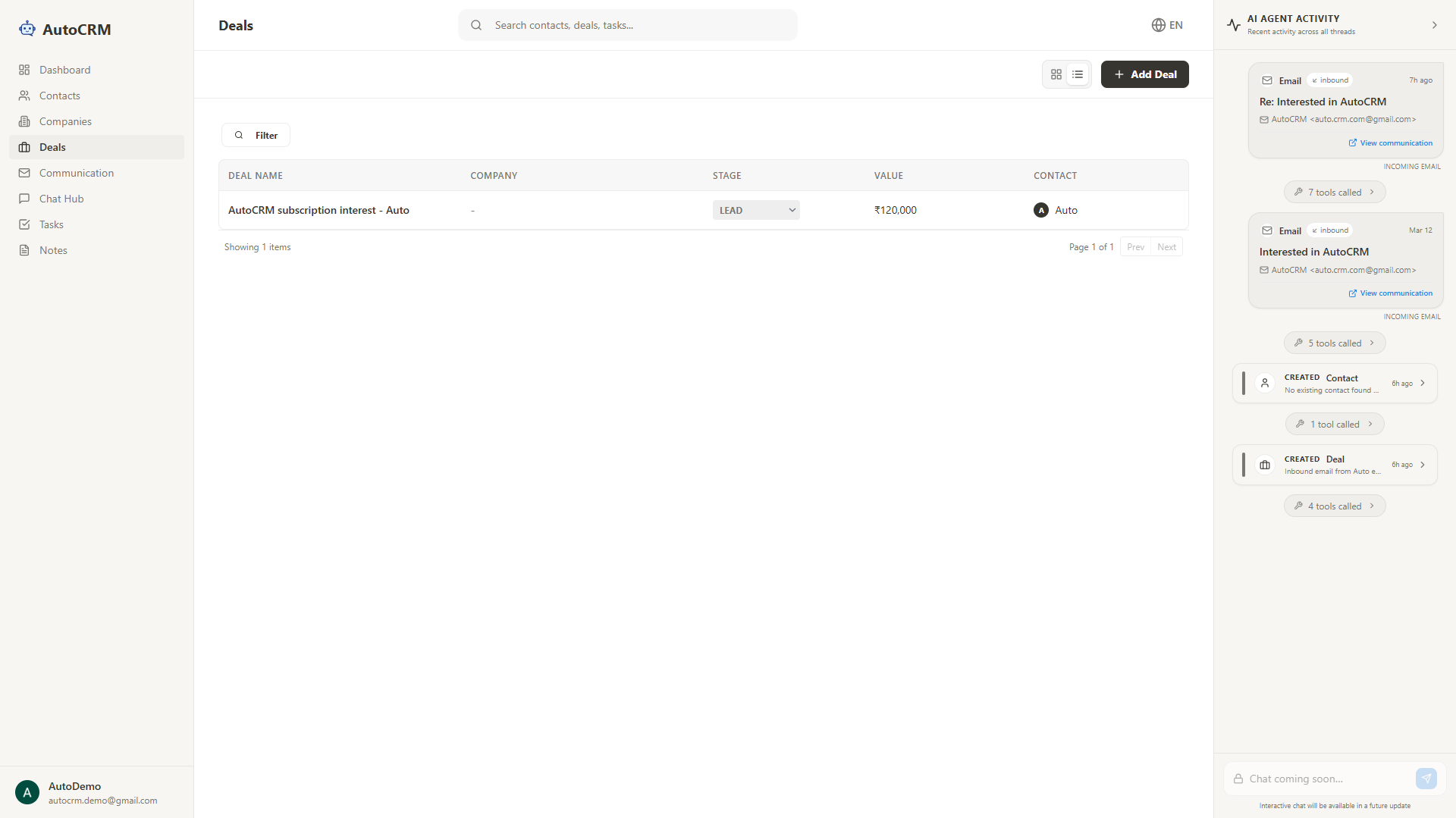Image resolution: width=1456 pixels, height=818 pixels.
Task: Switch to list view
Action: pos(1078,74)
